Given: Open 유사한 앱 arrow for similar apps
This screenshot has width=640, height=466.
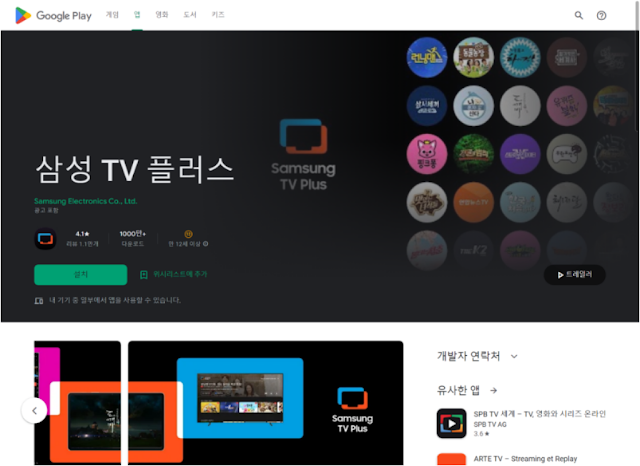Looking at the screenshot, I should click(x=493, y=391).
